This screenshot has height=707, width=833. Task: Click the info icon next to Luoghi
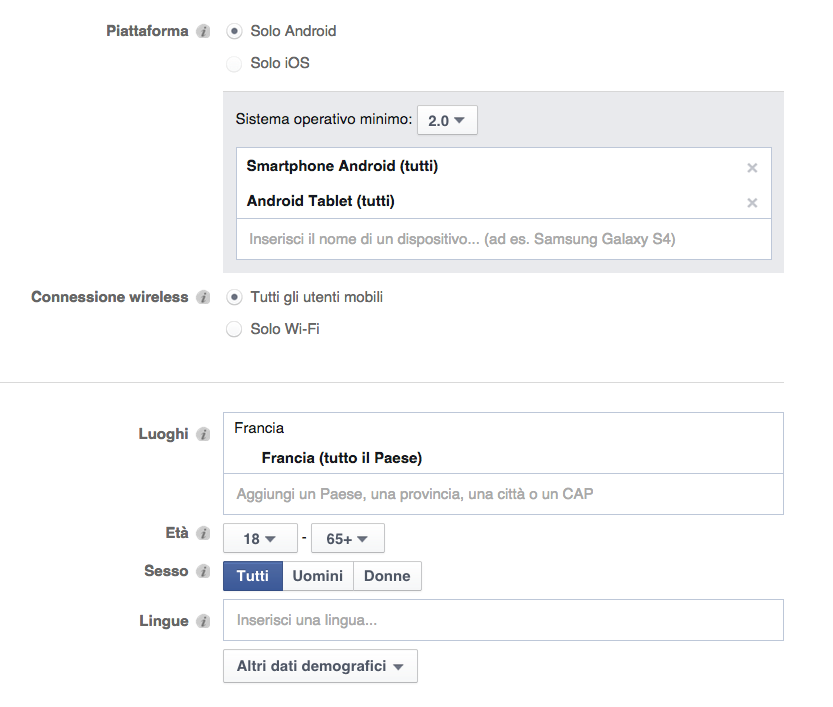coord(204,435)
